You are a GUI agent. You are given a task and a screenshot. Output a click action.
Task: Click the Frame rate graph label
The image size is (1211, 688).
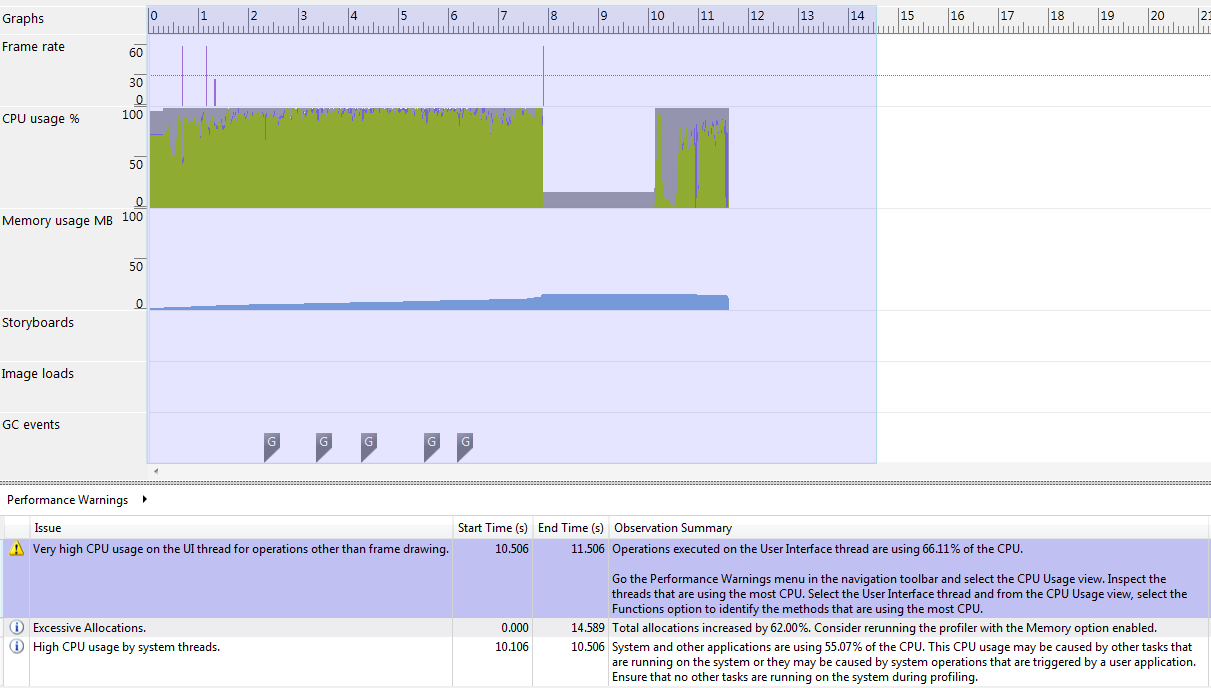coord(33,47)
